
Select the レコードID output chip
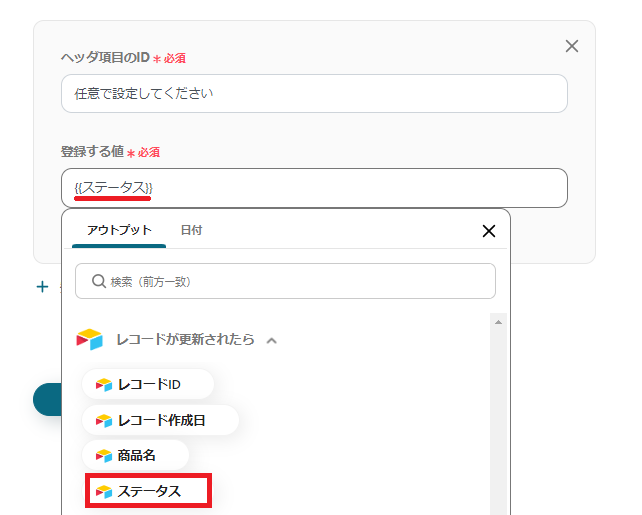[x=148, y=384]
